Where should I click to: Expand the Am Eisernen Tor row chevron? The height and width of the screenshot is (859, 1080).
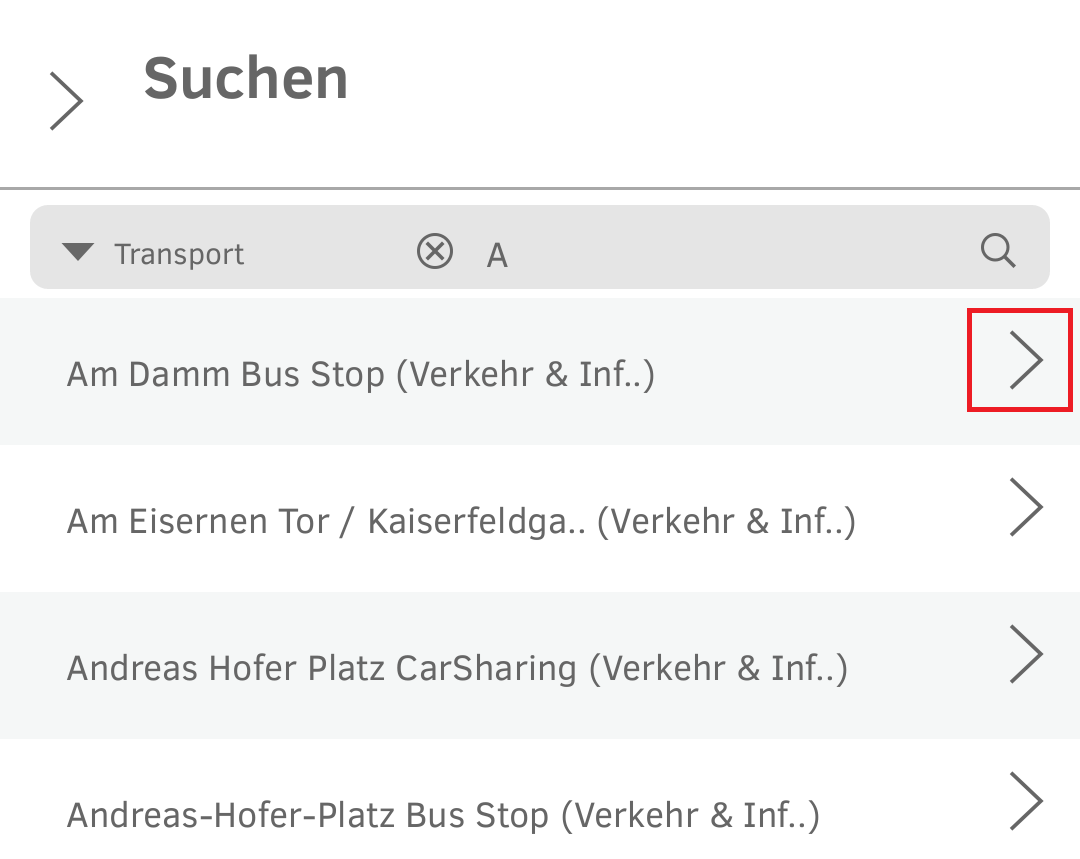click(x=1027, y=507)
